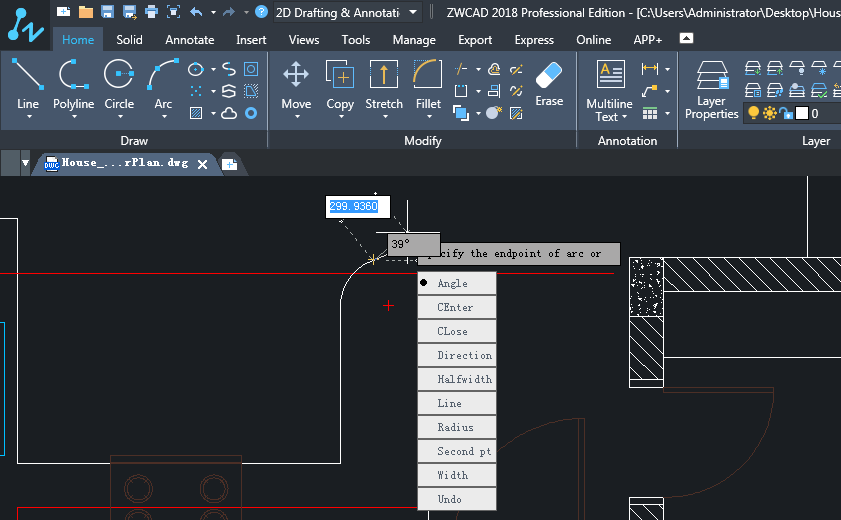Click the Save icon
841x520 pixels.
pyautogui.click(x=107, y=11)
